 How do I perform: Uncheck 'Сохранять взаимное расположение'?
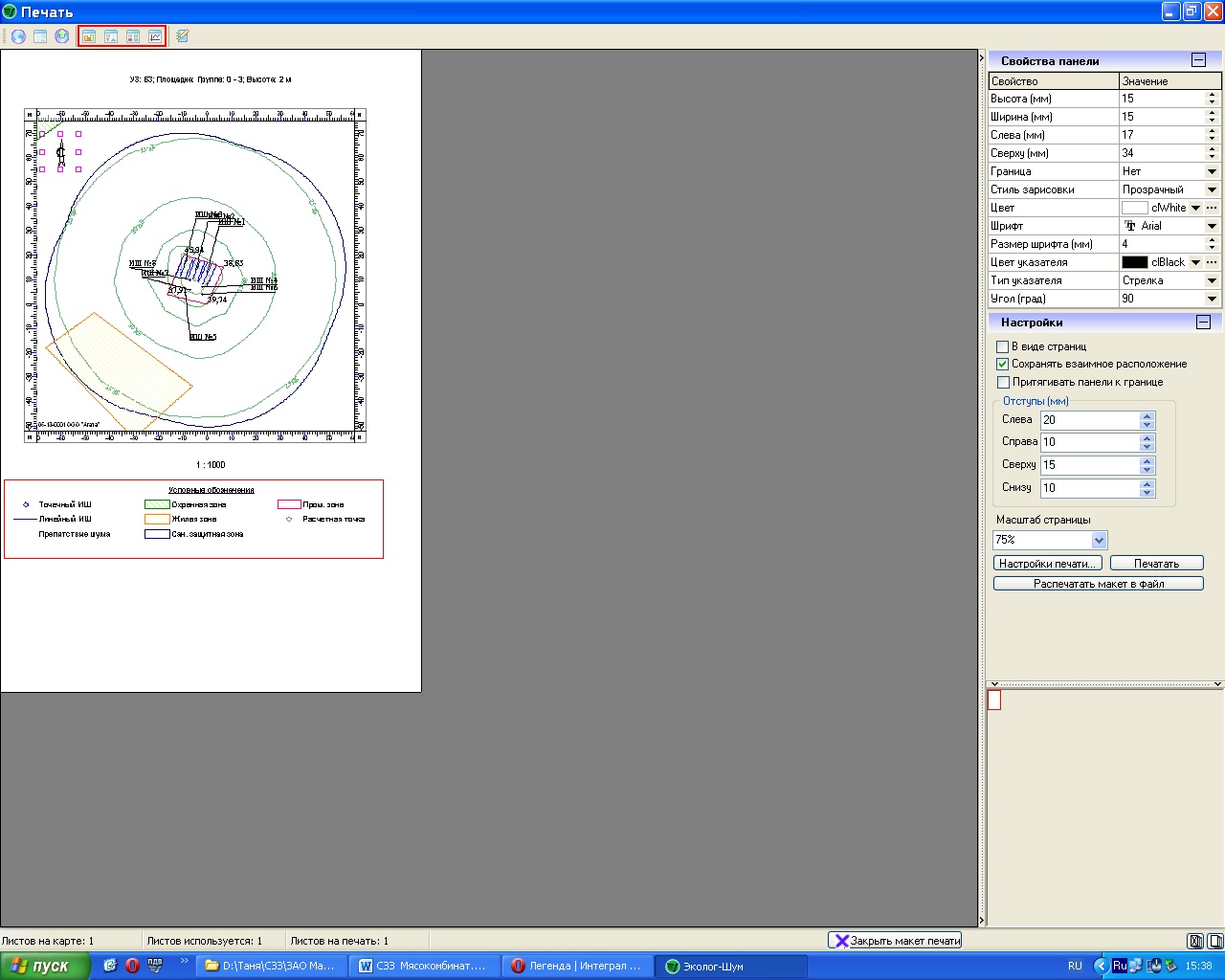coord(1003,364)
